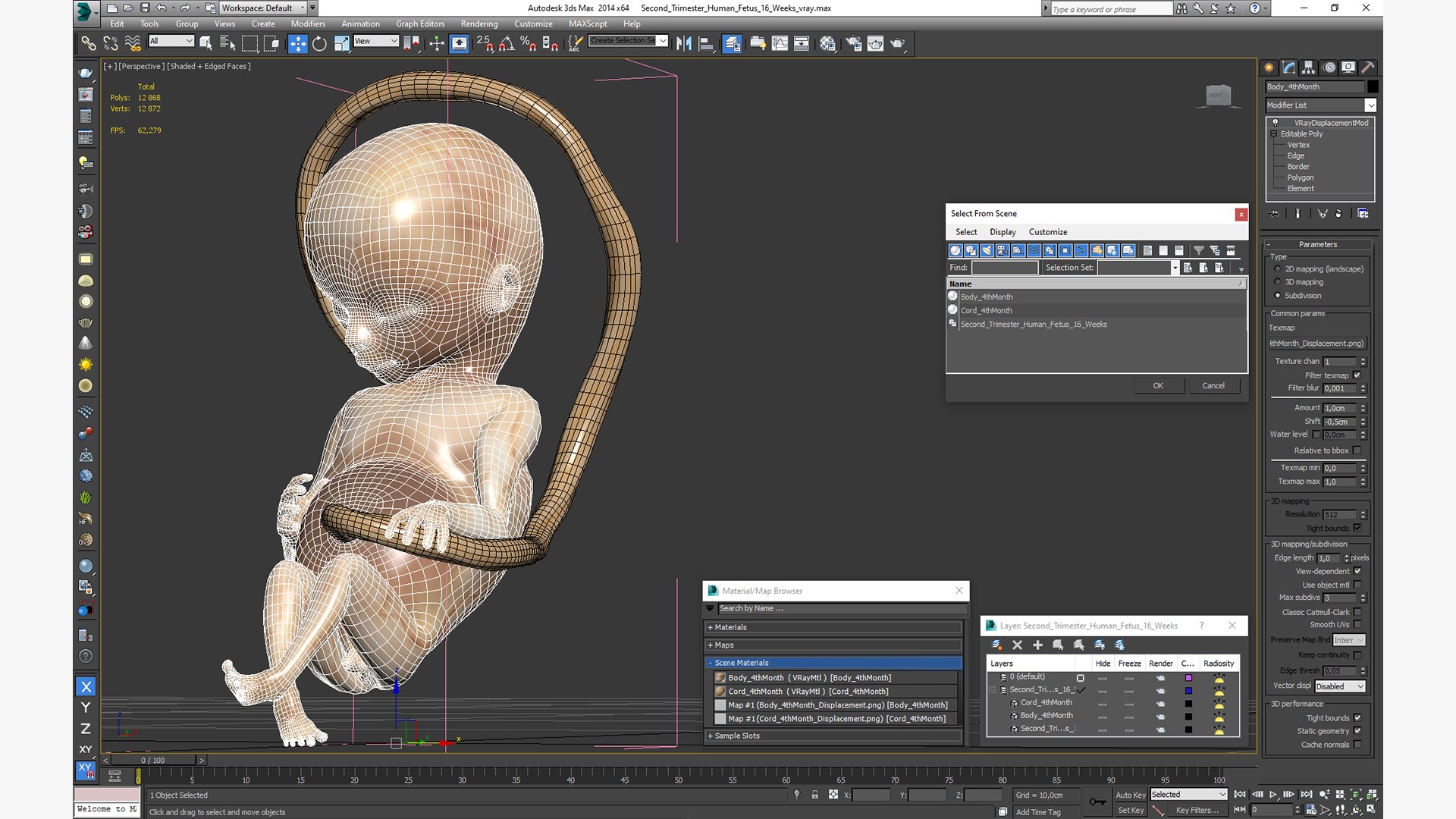Click object color swatch next to Body_4thMonth name
Viewport: 1456px width, 819px height.
pos(1373,86)
